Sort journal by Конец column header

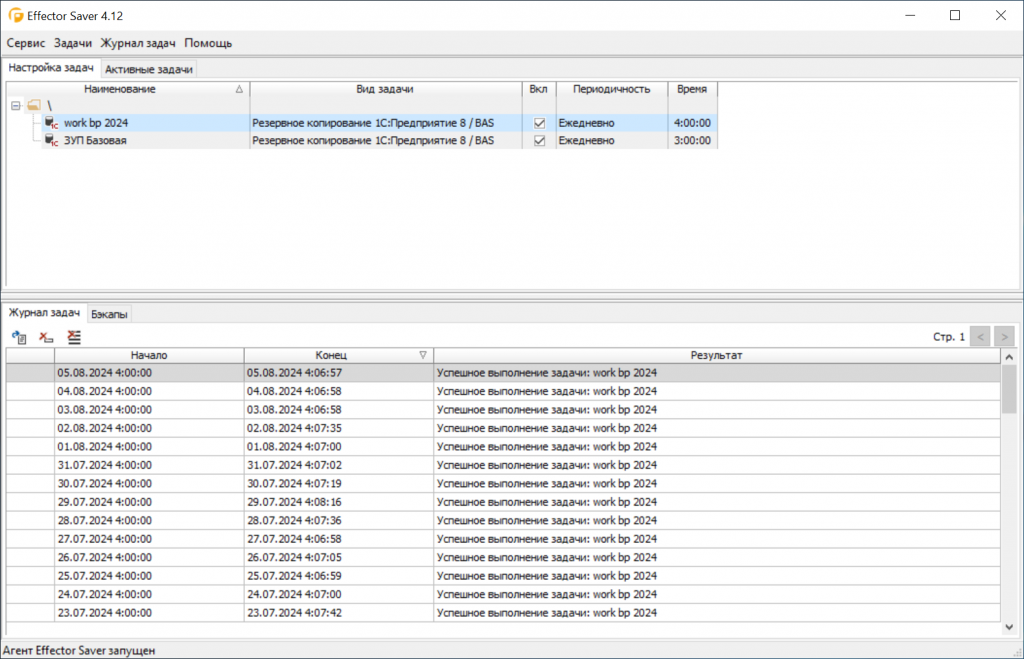coord(338,355)
